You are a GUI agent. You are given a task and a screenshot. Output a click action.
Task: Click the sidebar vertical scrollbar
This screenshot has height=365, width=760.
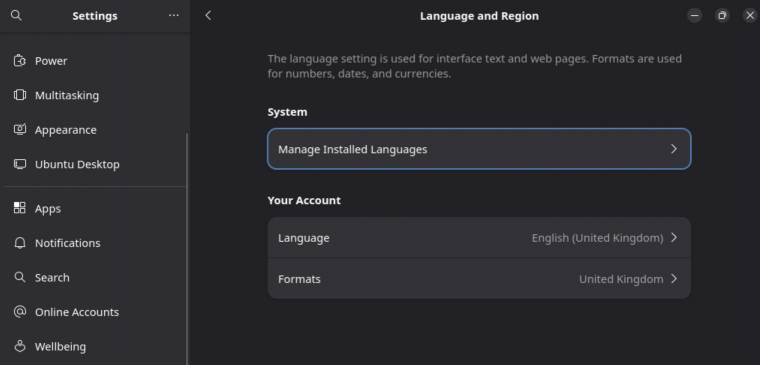tap(187, 249)
